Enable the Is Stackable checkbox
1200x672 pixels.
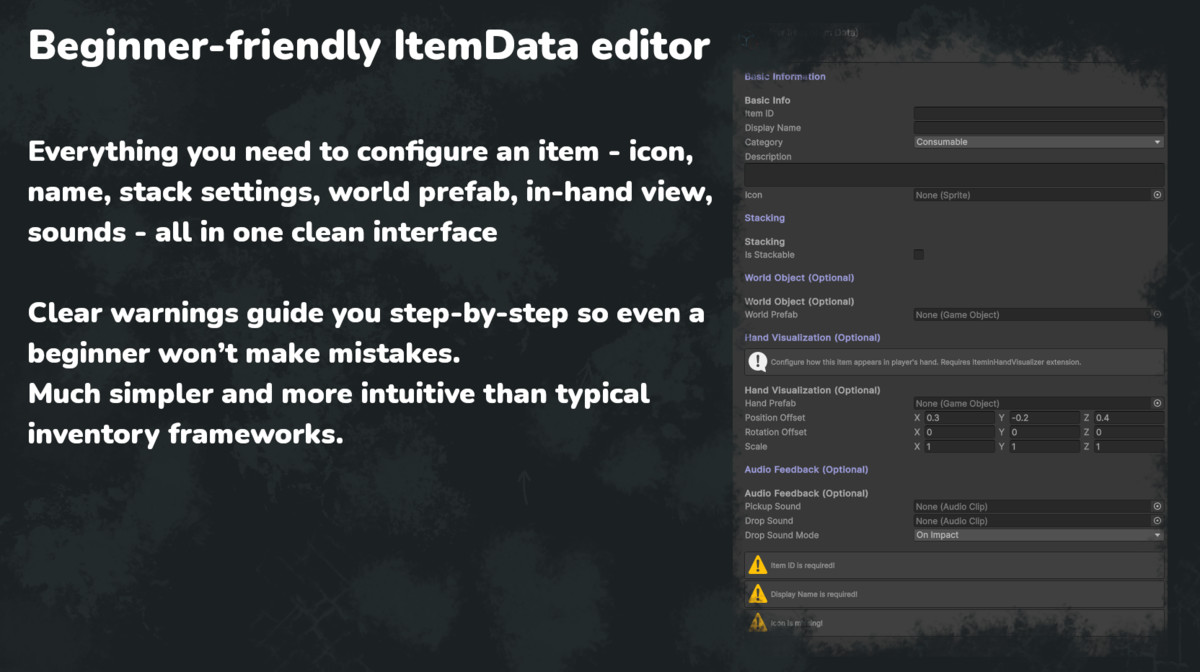pos(918,255)
